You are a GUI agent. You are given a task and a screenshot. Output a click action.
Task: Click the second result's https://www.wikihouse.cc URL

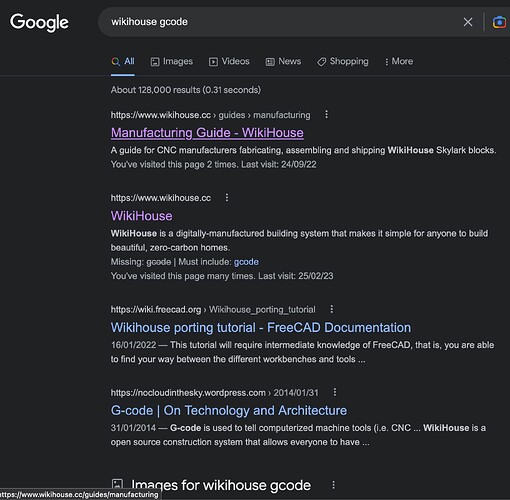click(x=161, y=198)
